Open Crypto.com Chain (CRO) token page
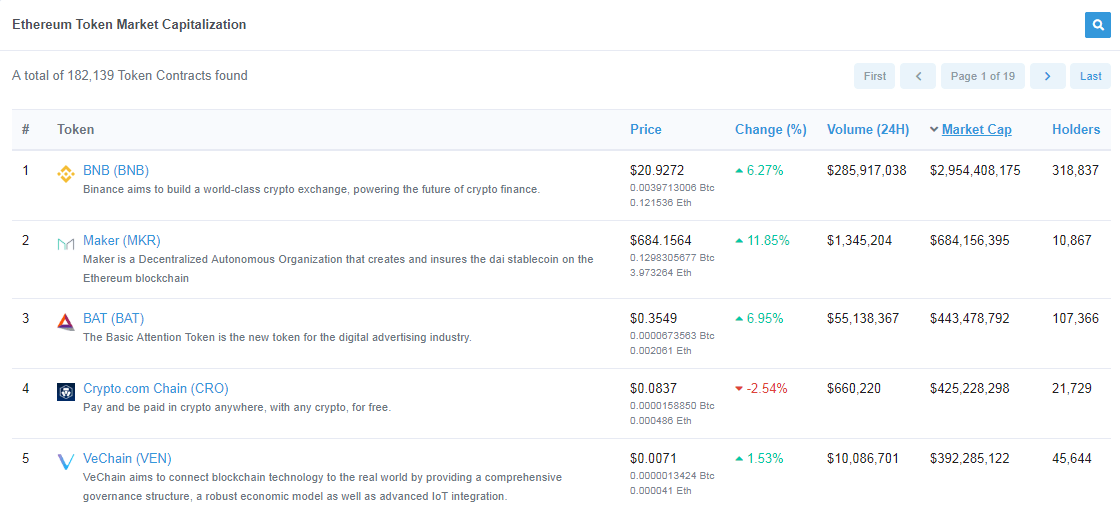1120x515 pixels. [x=156, y=388]
